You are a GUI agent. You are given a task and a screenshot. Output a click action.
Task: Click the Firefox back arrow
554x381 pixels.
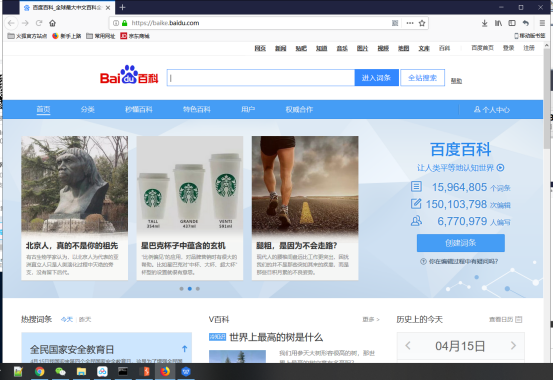pos(11,23)
